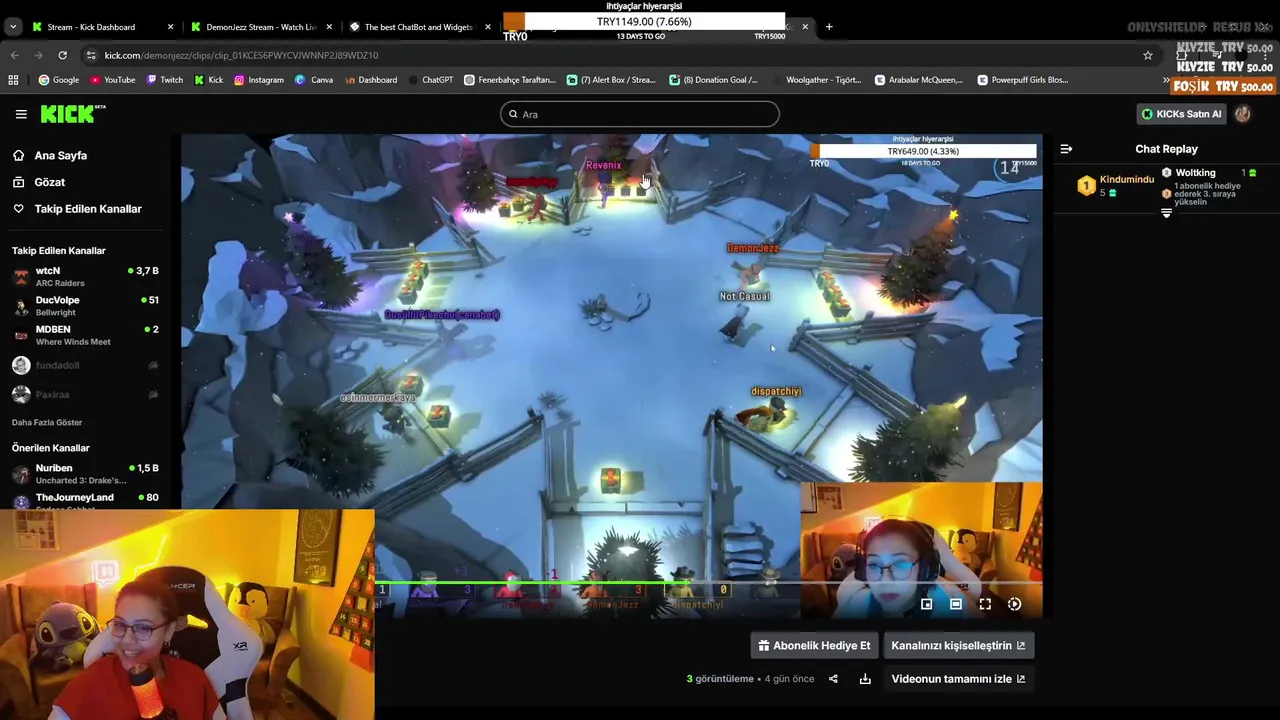Open offline Paxiraa channel
Screen dimensions: 1280x720
pos(85,394)
